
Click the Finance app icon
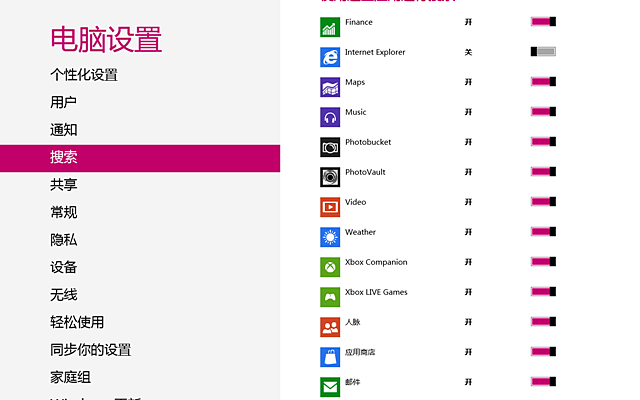pos(330,27)
